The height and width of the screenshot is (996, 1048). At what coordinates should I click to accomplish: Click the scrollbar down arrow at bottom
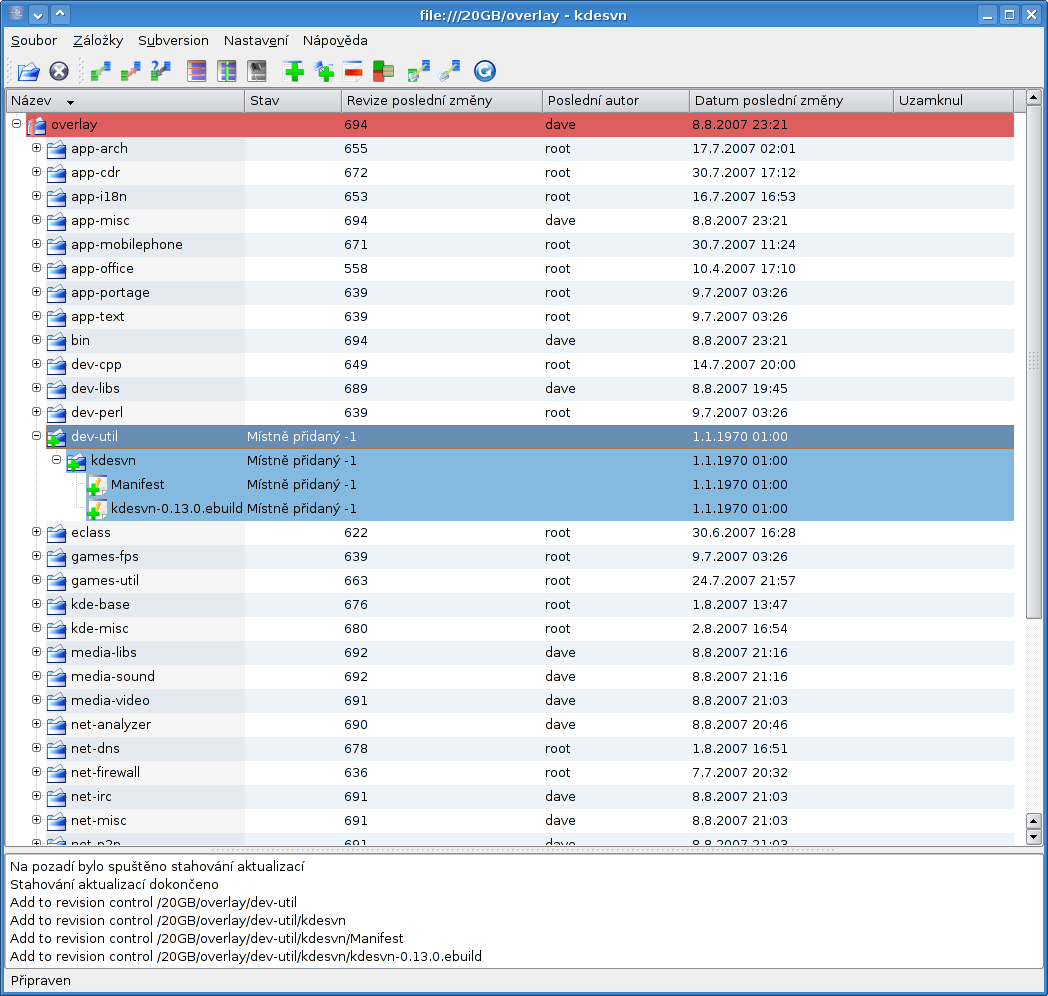[1033, 837]
